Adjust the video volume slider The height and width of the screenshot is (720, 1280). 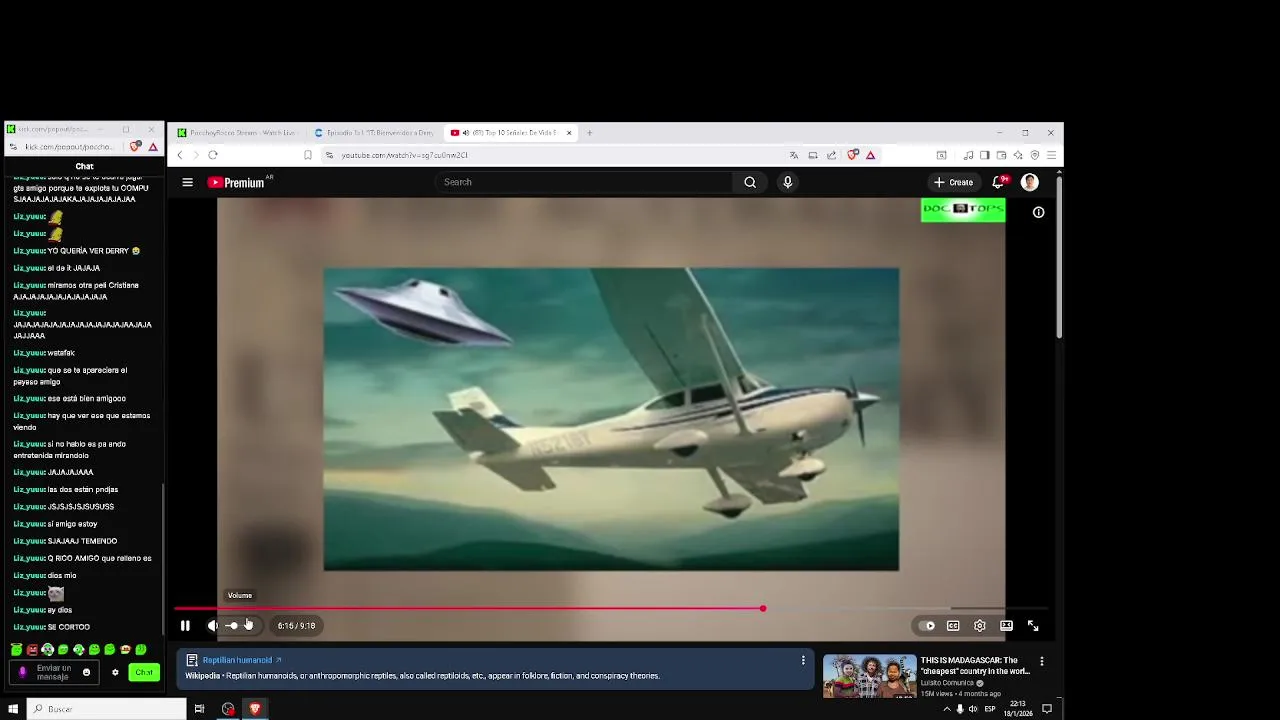point(240,626)
